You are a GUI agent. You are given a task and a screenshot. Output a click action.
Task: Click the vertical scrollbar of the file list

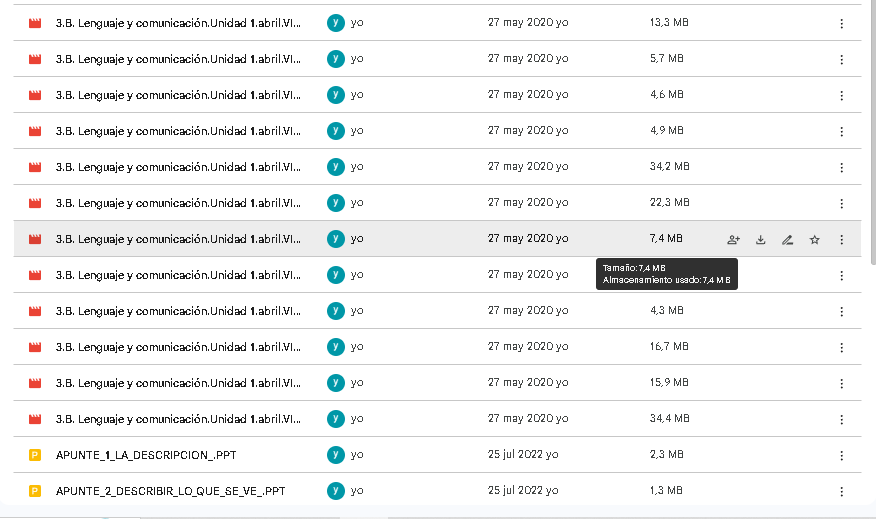(x=872, y=134)
